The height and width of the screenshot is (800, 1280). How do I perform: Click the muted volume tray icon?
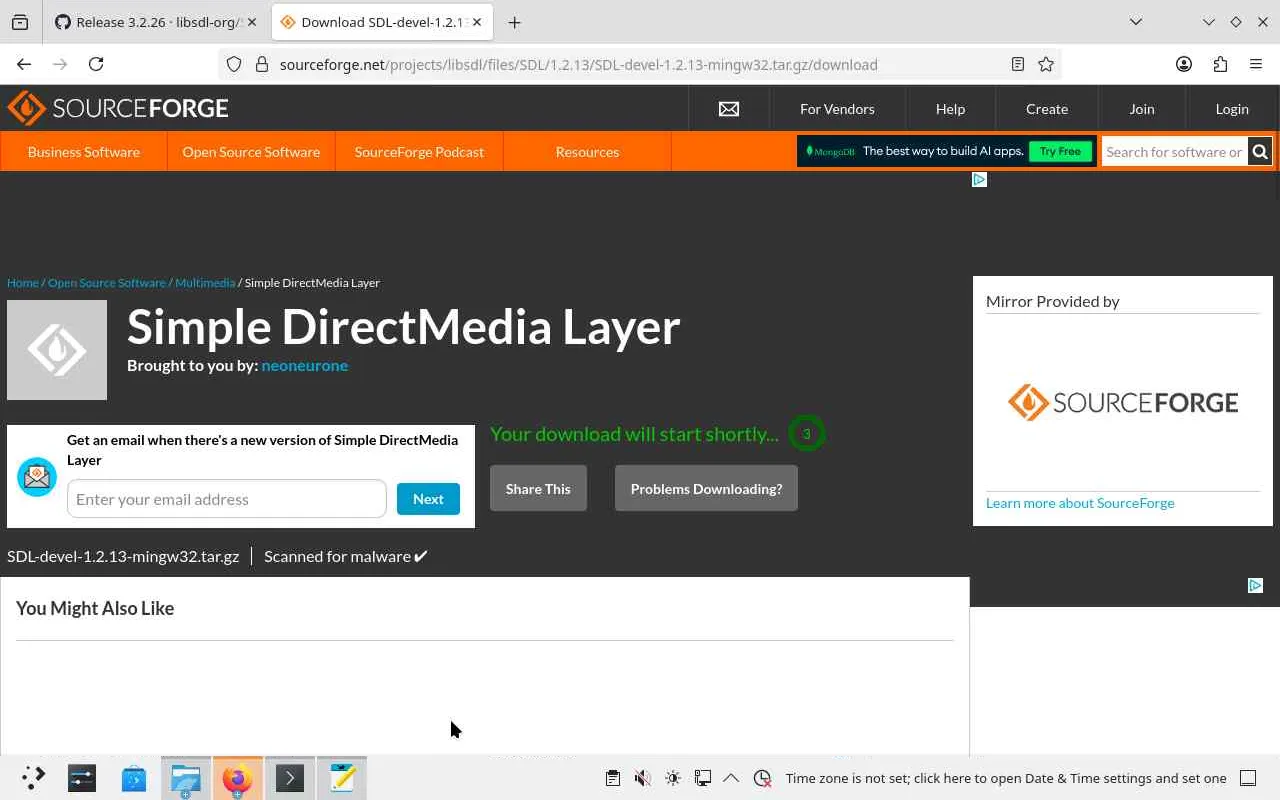pos(643,778)
